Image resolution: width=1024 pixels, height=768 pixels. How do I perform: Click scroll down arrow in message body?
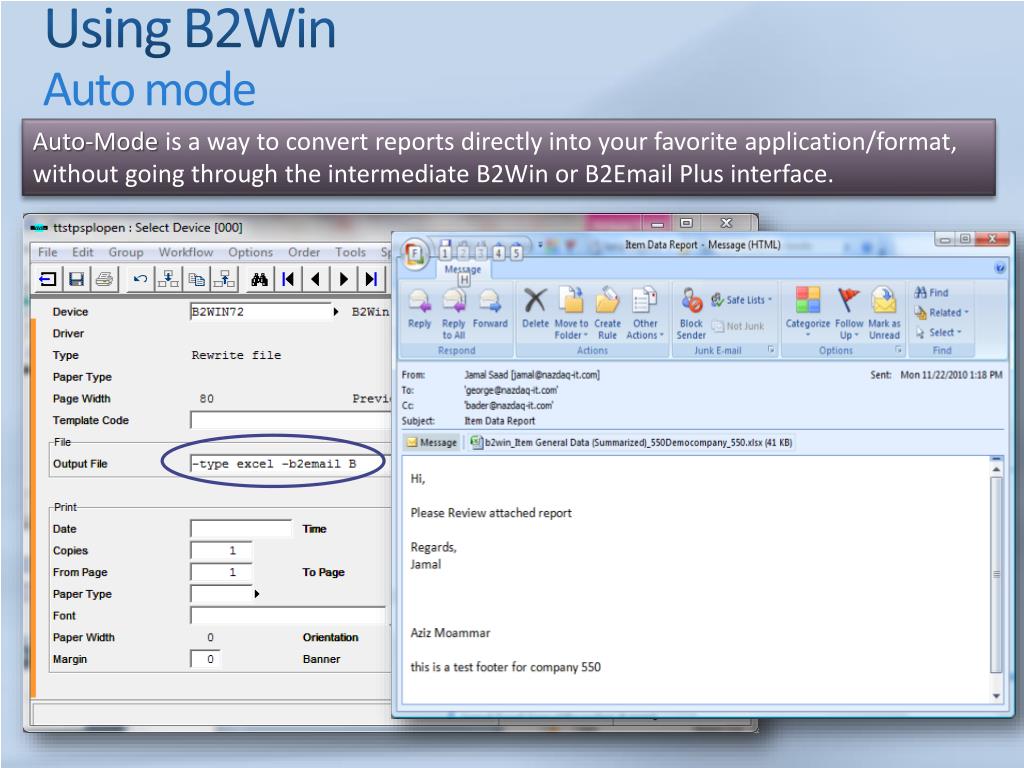(996, 696)
